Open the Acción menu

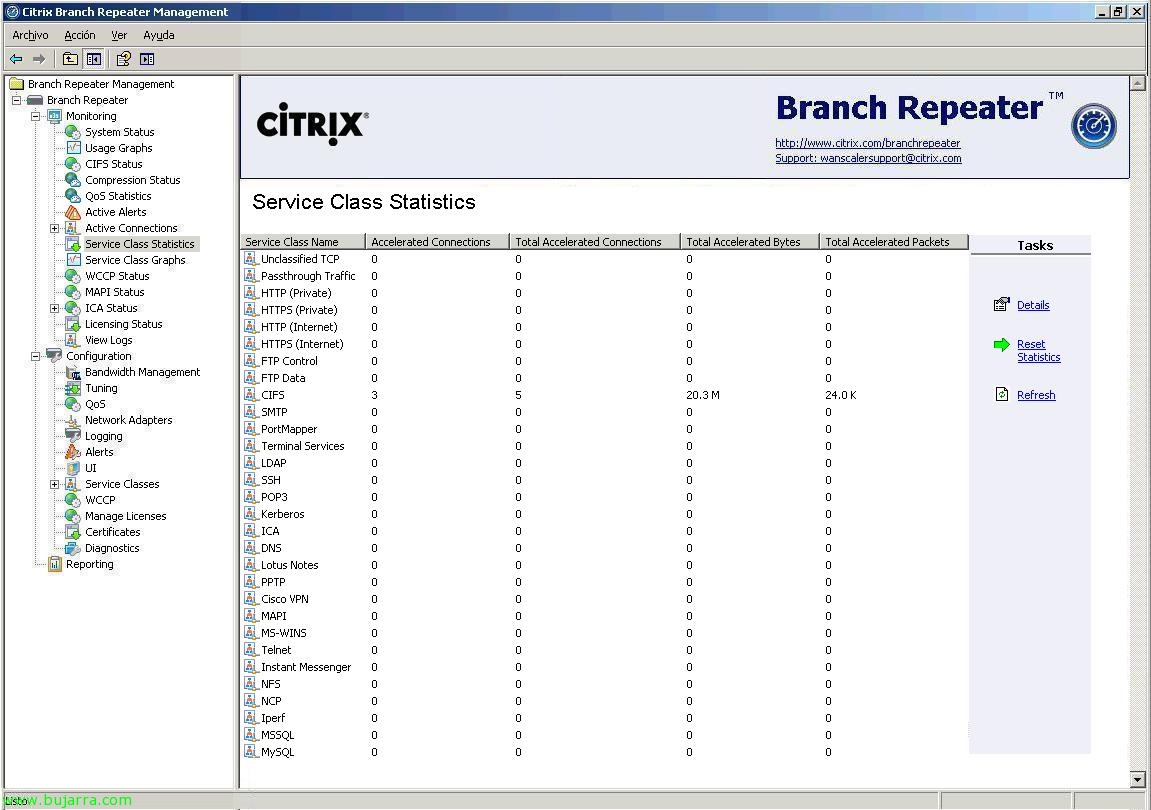point(80,35)
